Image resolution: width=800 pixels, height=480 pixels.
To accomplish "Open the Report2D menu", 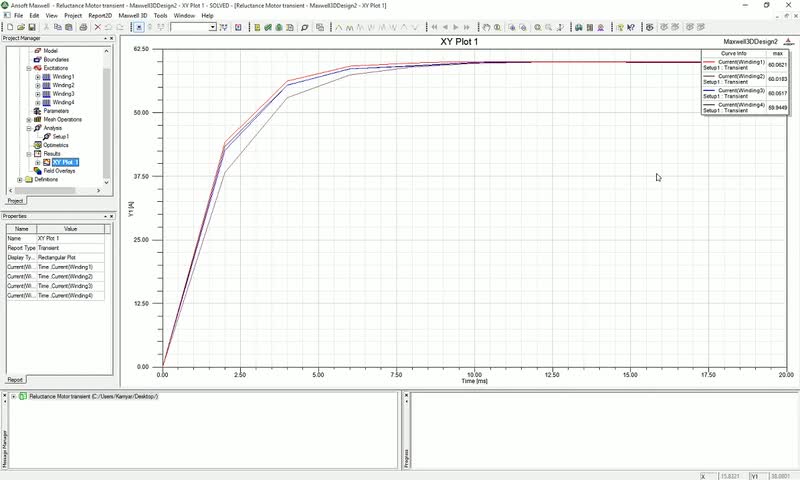I will [x=100, y=16].
